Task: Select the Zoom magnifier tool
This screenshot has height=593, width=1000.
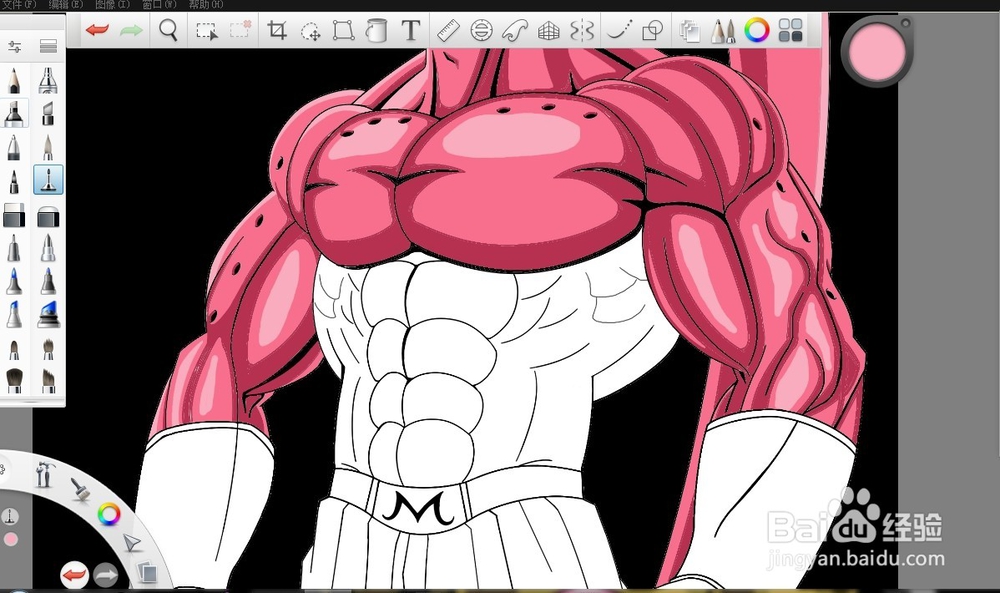Action: point(168,30)
